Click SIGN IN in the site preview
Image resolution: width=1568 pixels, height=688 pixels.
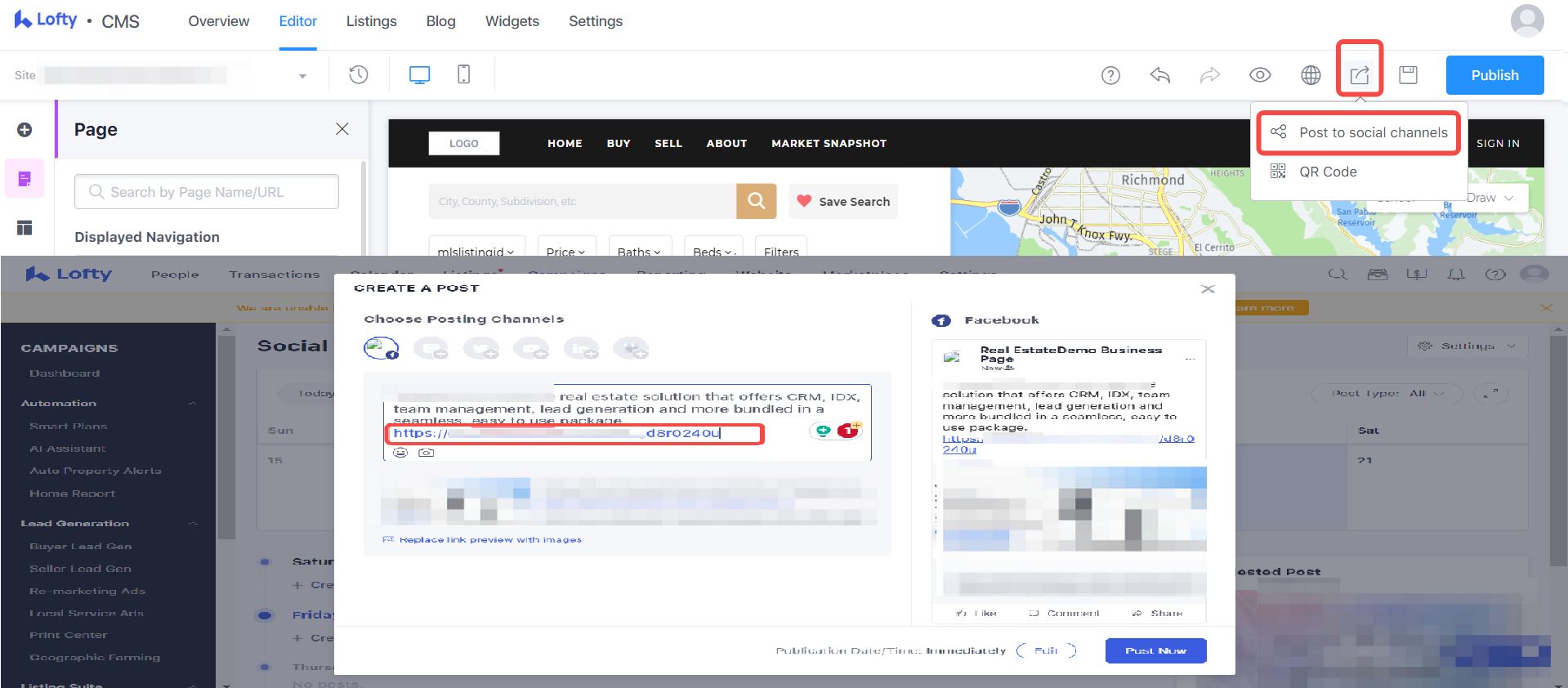coord(1498,143)
